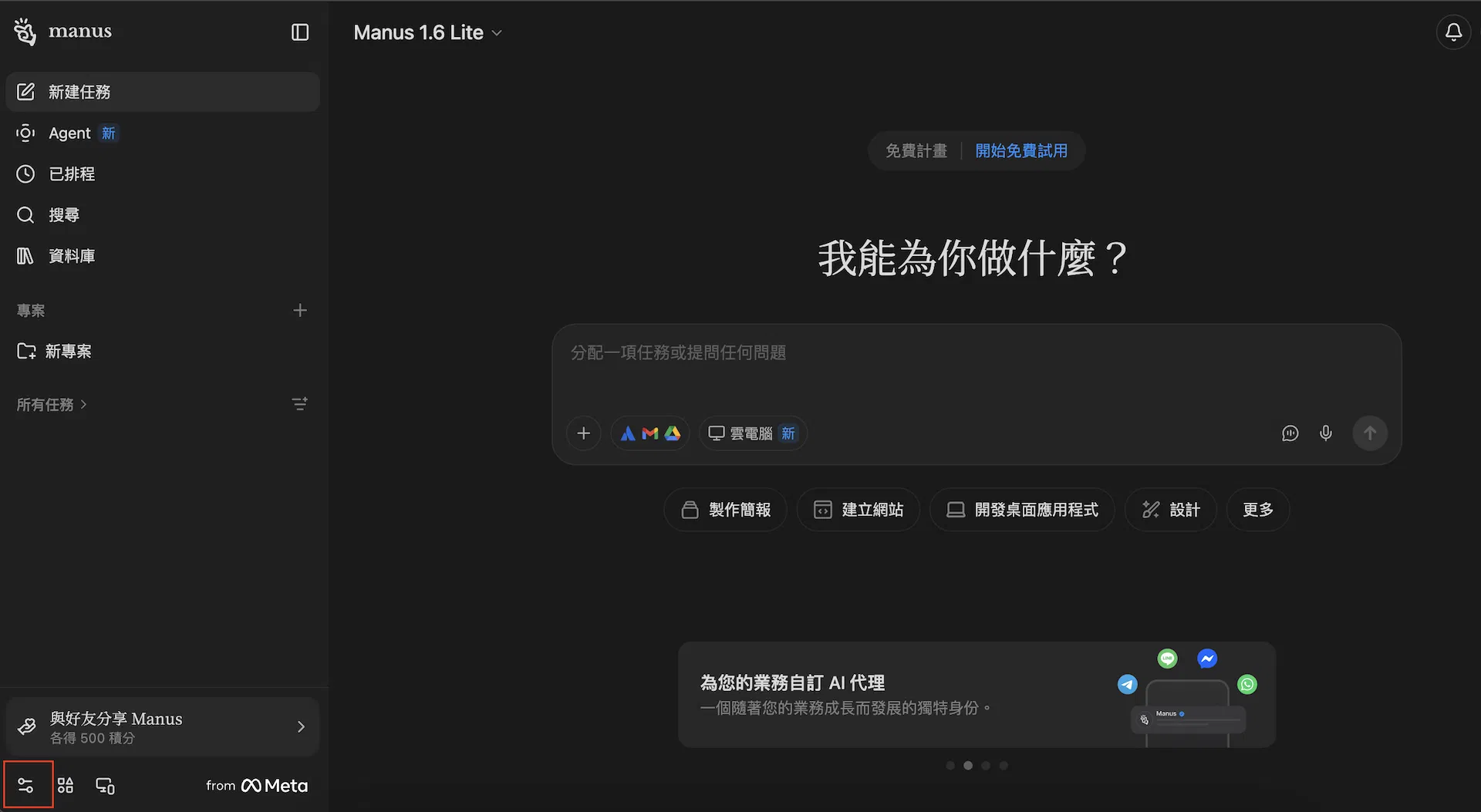1481x812 pixels.
Task: Select the 雲電腦 cloud computer button
Action: click(x=753, y=433)
